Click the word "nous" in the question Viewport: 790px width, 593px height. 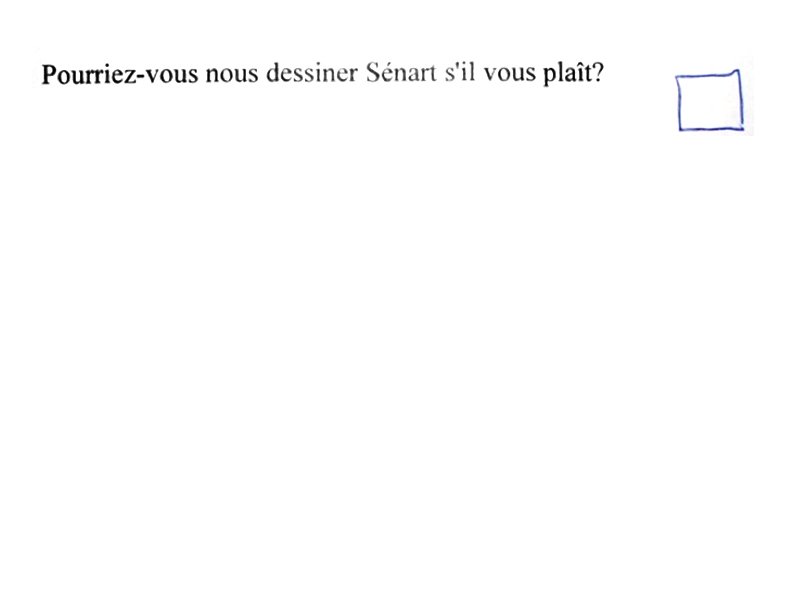(232, 74)
